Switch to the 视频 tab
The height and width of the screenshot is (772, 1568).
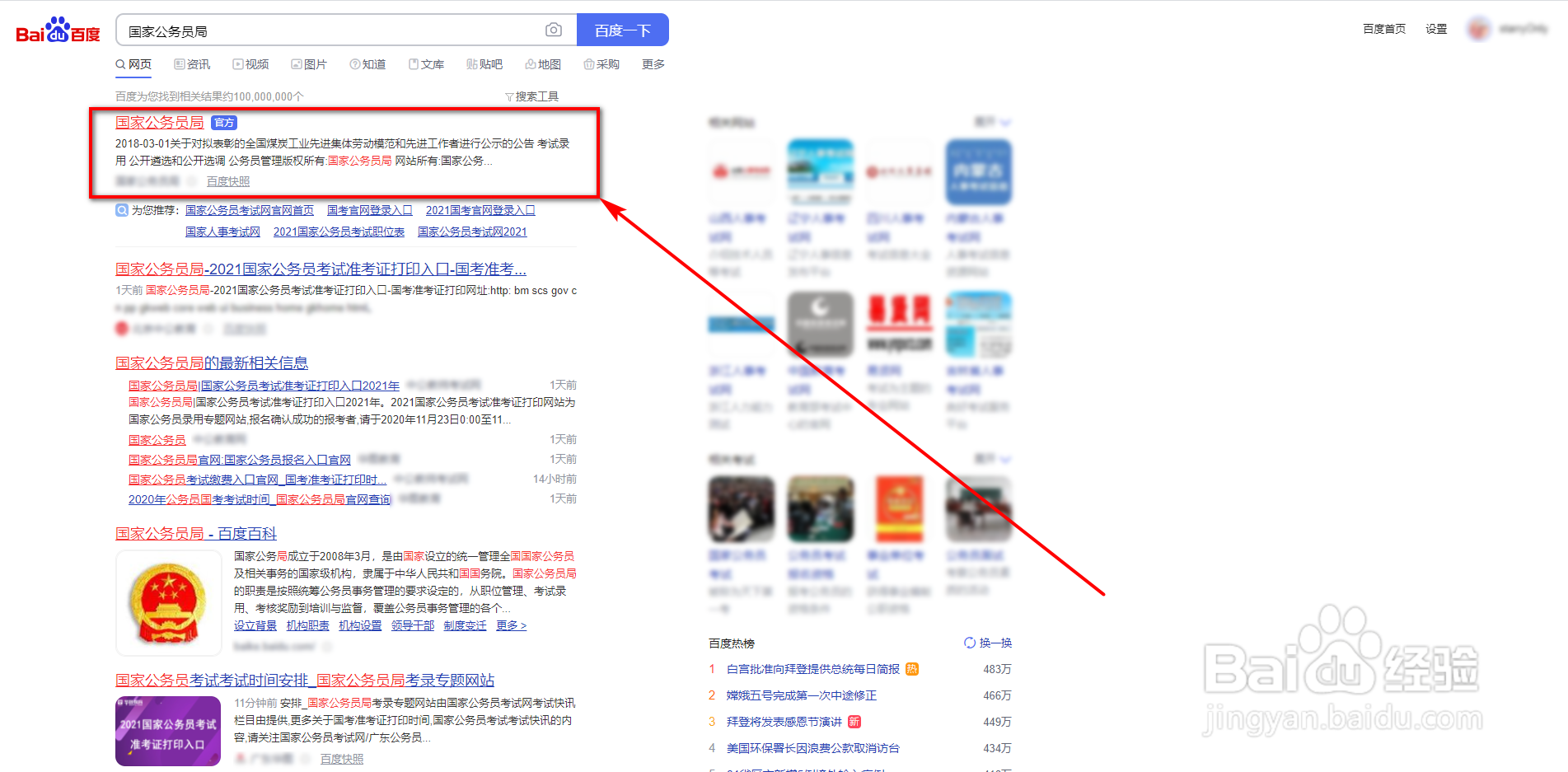(x=250, y=64)
